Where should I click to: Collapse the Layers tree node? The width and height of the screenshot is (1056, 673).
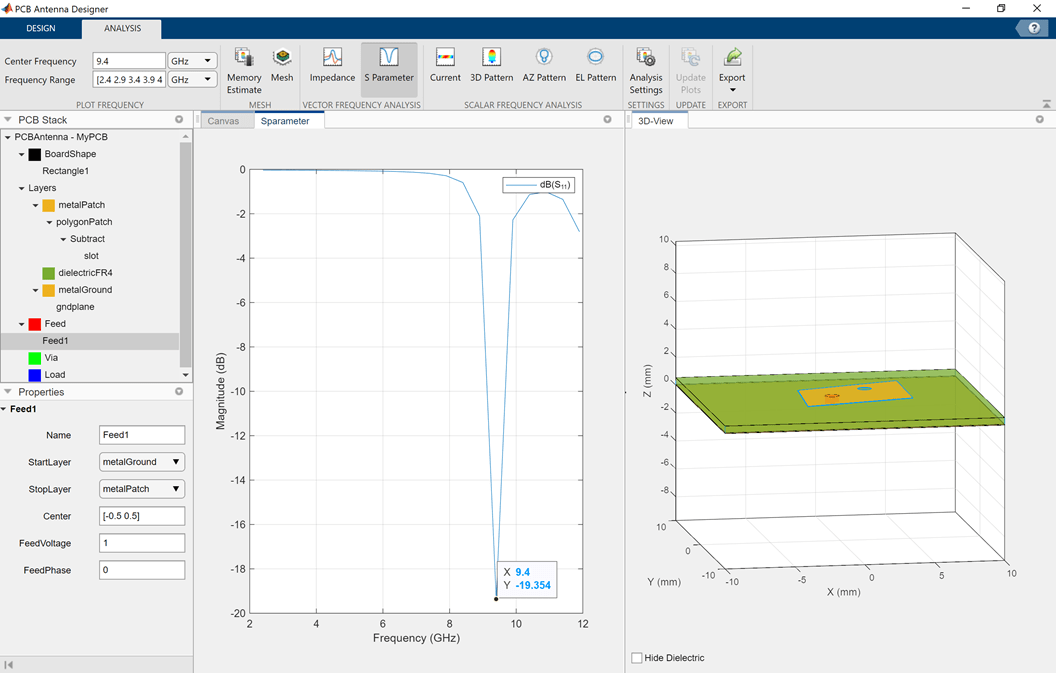coord(22,188)
